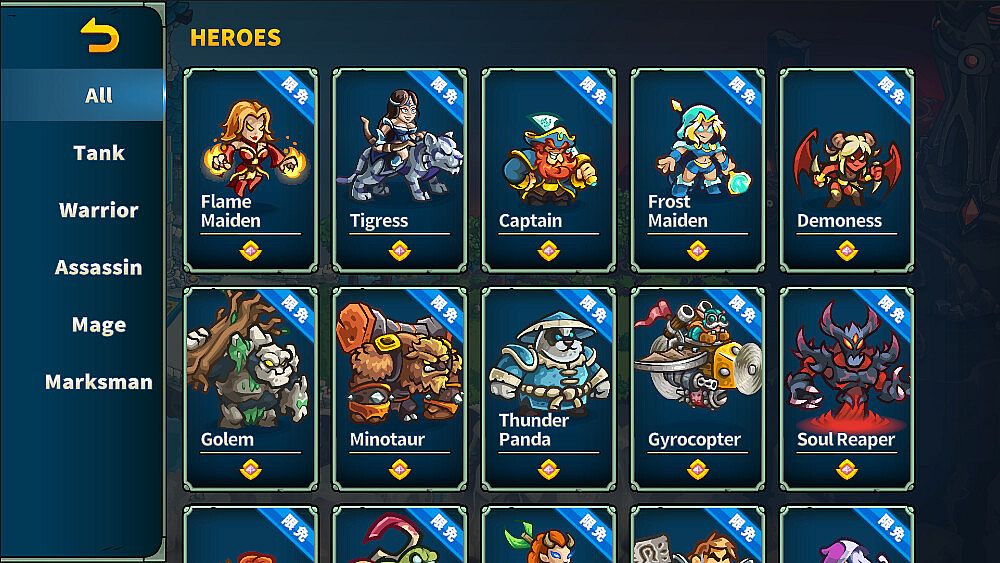
Task: Click the gold diamond badge under Captain
Action: 549,251
